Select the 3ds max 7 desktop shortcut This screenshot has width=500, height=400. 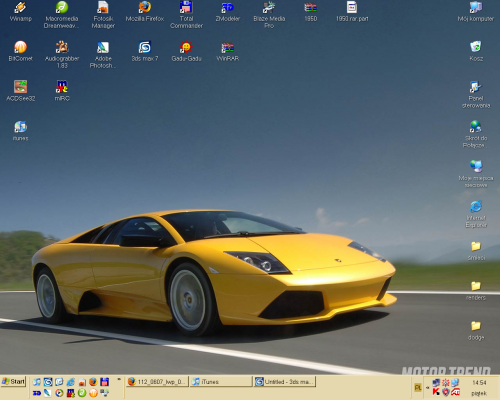tap(145, 51)
